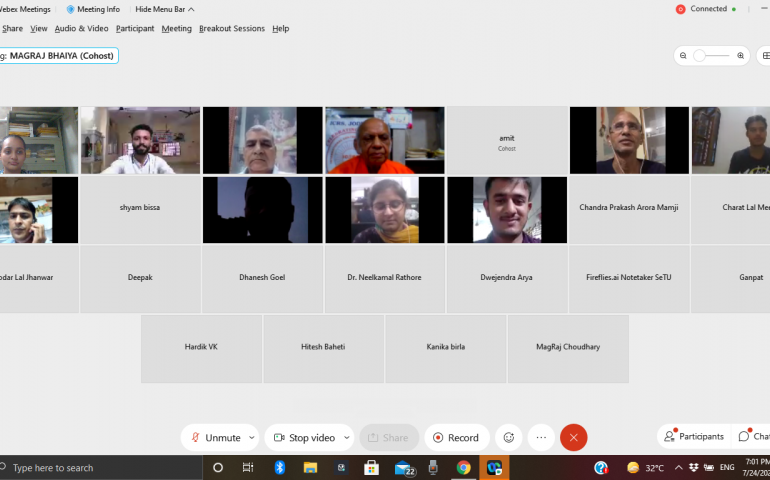This screenshot has height=480, width=770.
Task: Select the Dhanesh Goel participant tile
Action: coord(262,279)
